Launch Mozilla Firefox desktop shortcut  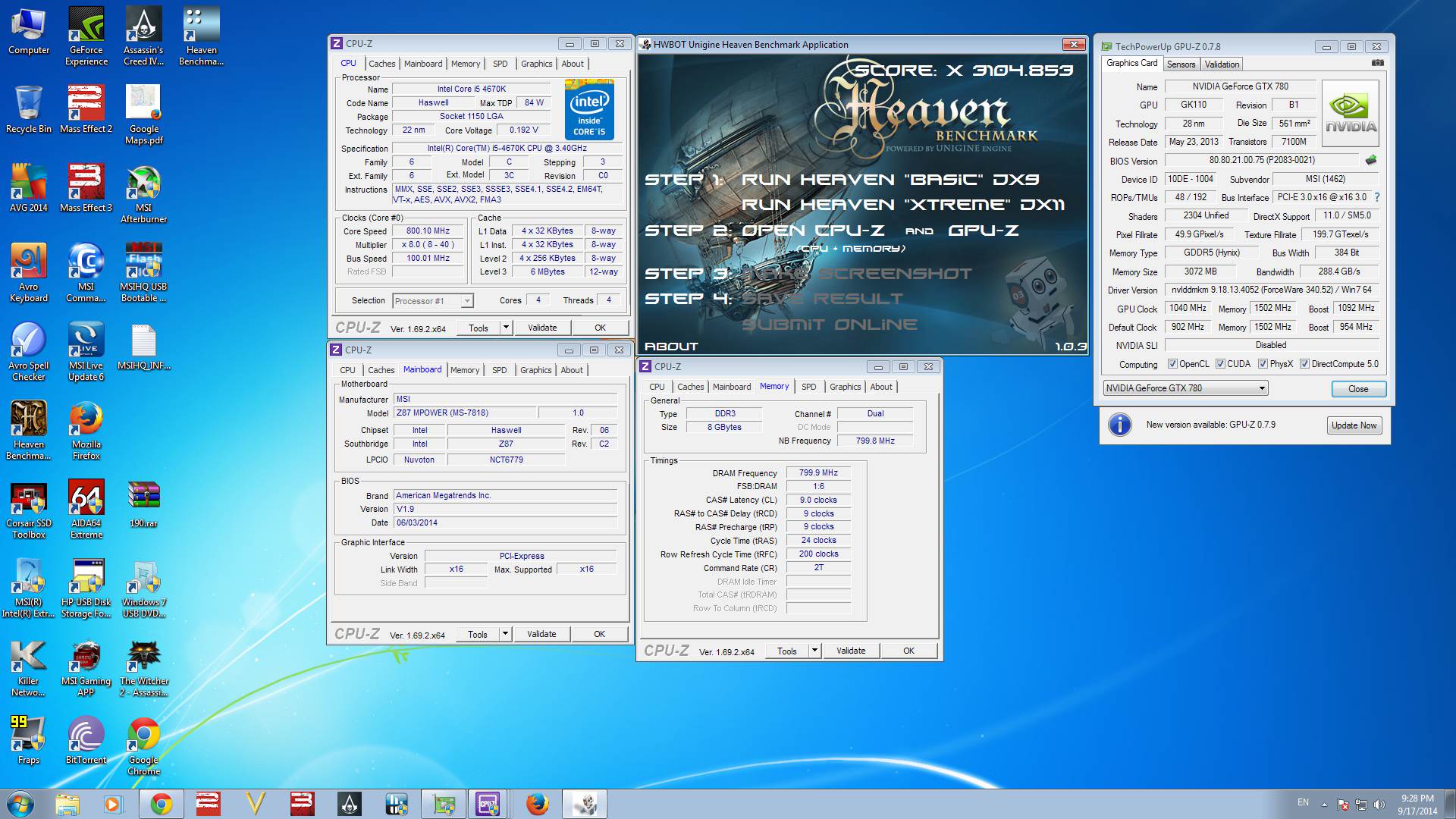(x=86, y=431)
